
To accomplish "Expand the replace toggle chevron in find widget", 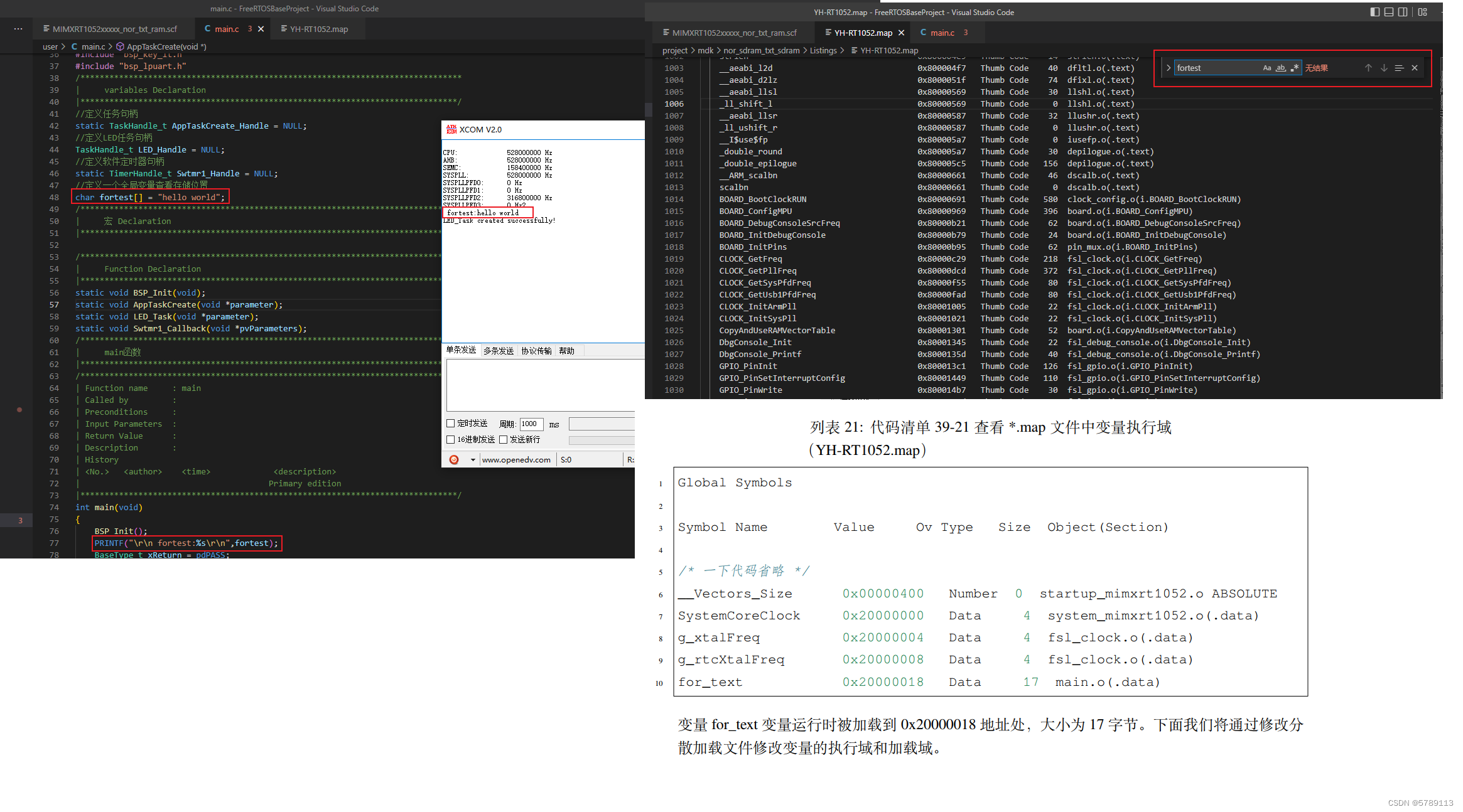I will tap(1168, 68).
